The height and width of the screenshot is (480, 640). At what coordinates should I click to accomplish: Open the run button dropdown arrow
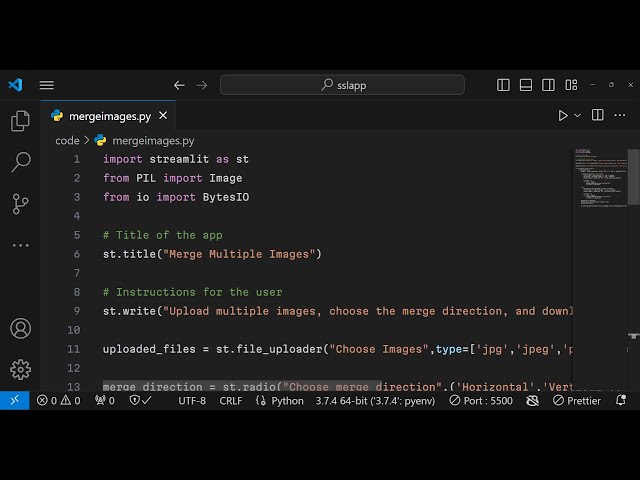pos(578,116)
